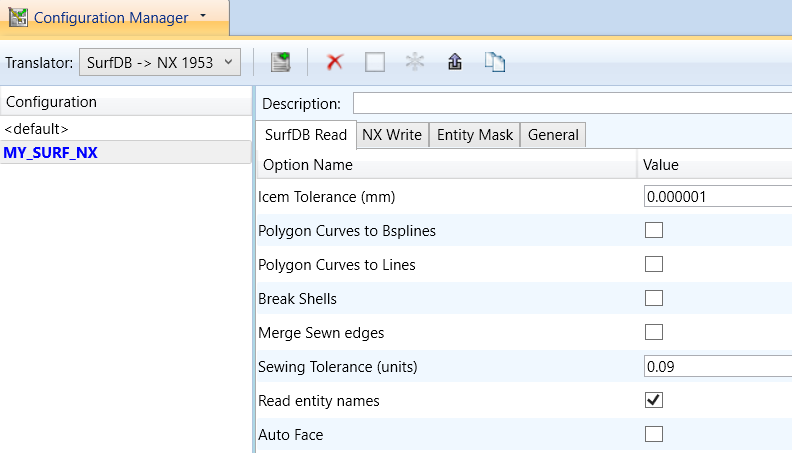Click the Configuration column header

click(x=126, y=102)
